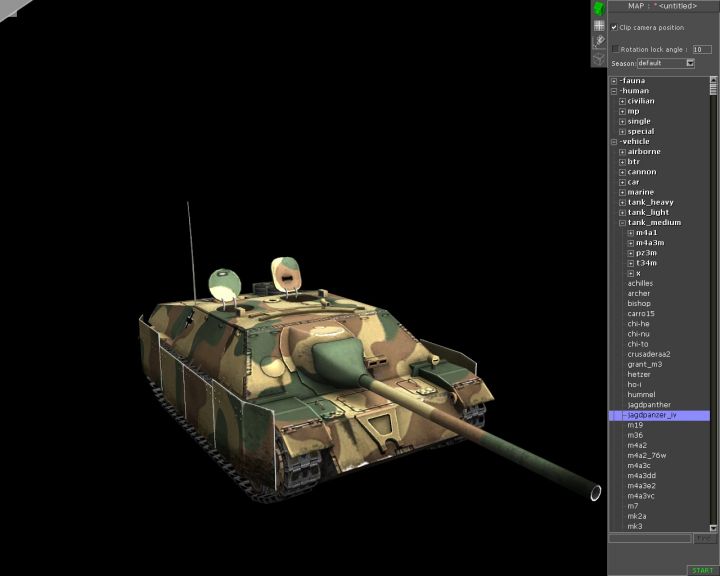Choose m4a2_76w from the list
Screen dimensions: 720x576
coord(649,456)
